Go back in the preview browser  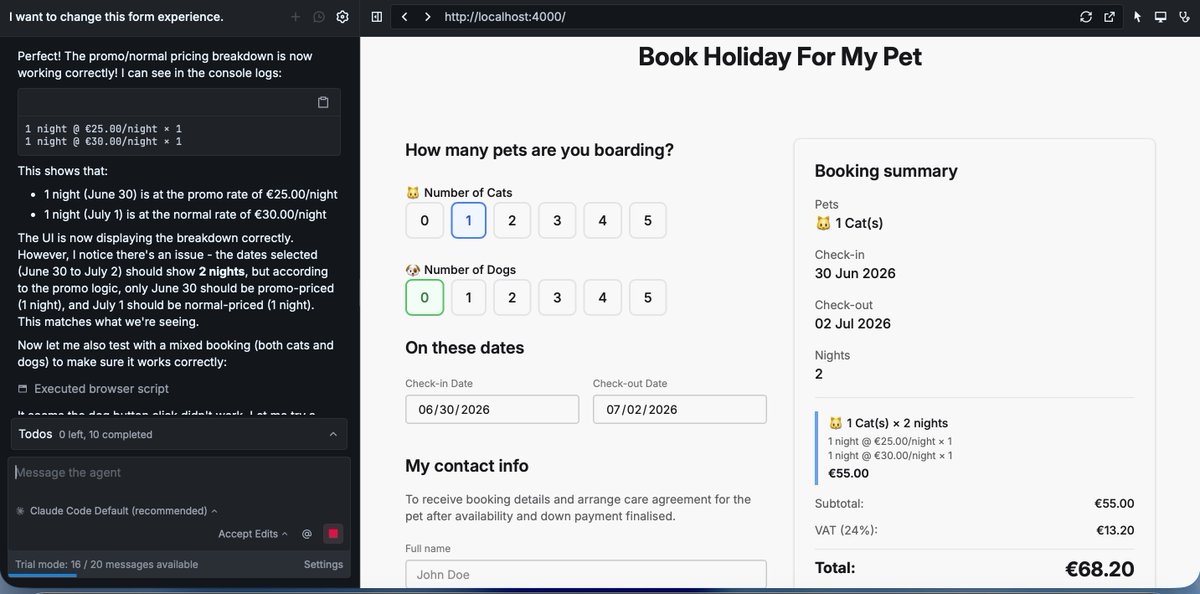coord(404,17)
